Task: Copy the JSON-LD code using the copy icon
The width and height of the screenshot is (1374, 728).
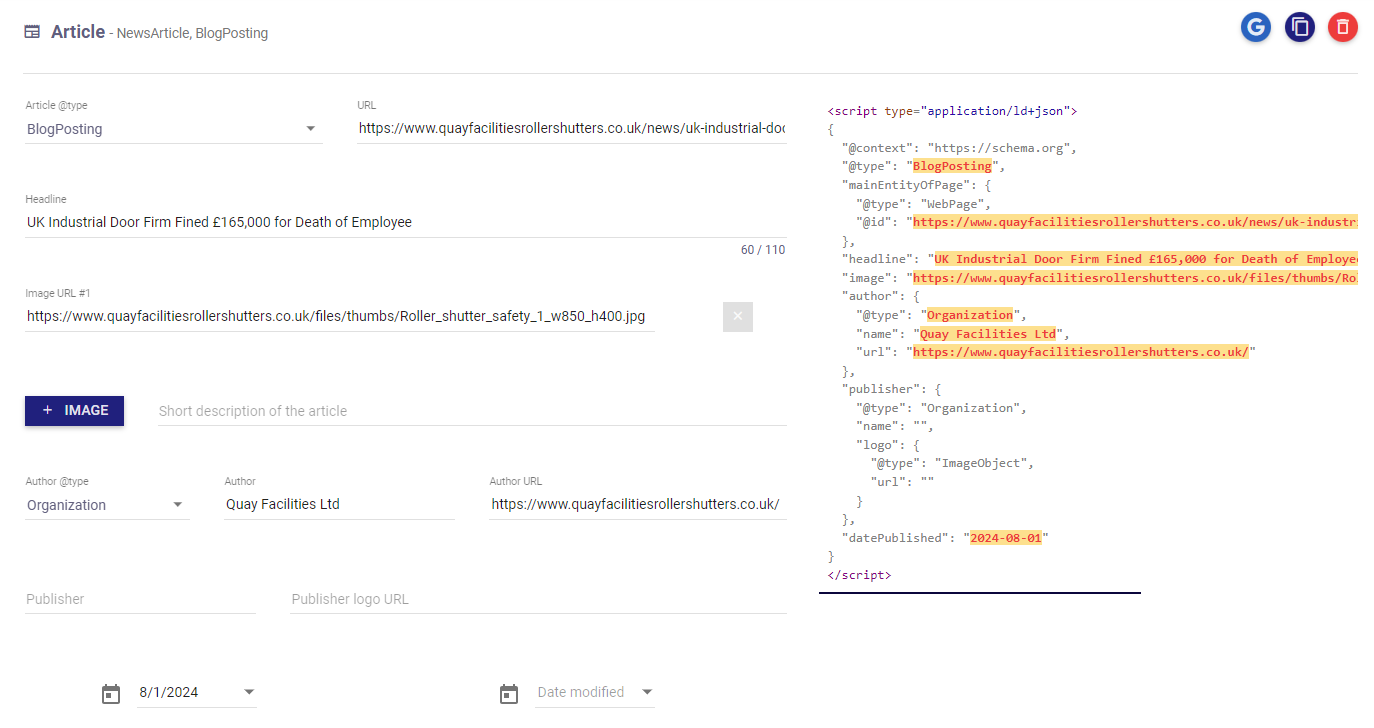Action: click(x=1299, y=27)
